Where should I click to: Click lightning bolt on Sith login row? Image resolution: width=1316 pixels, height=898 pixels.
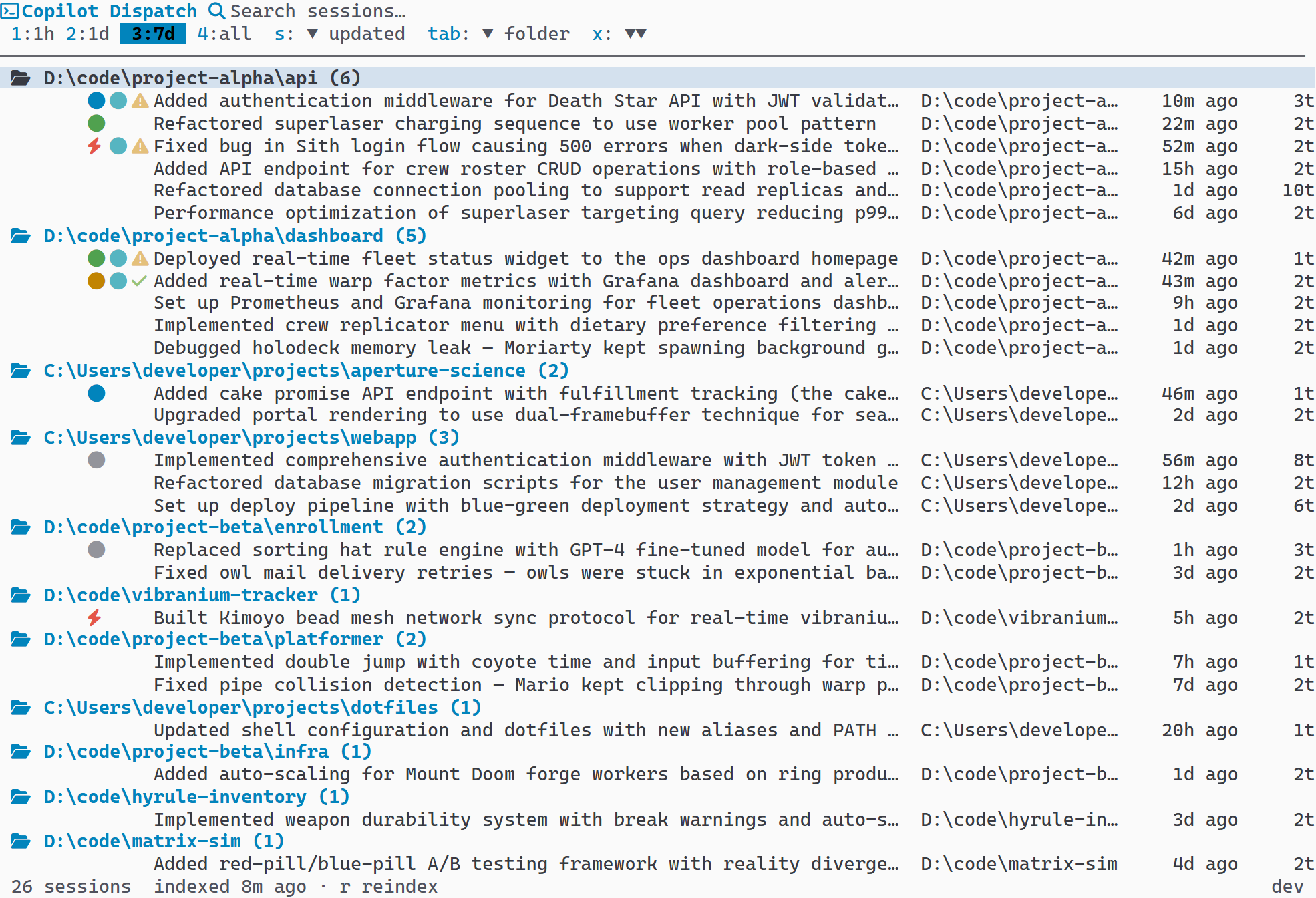95,146
